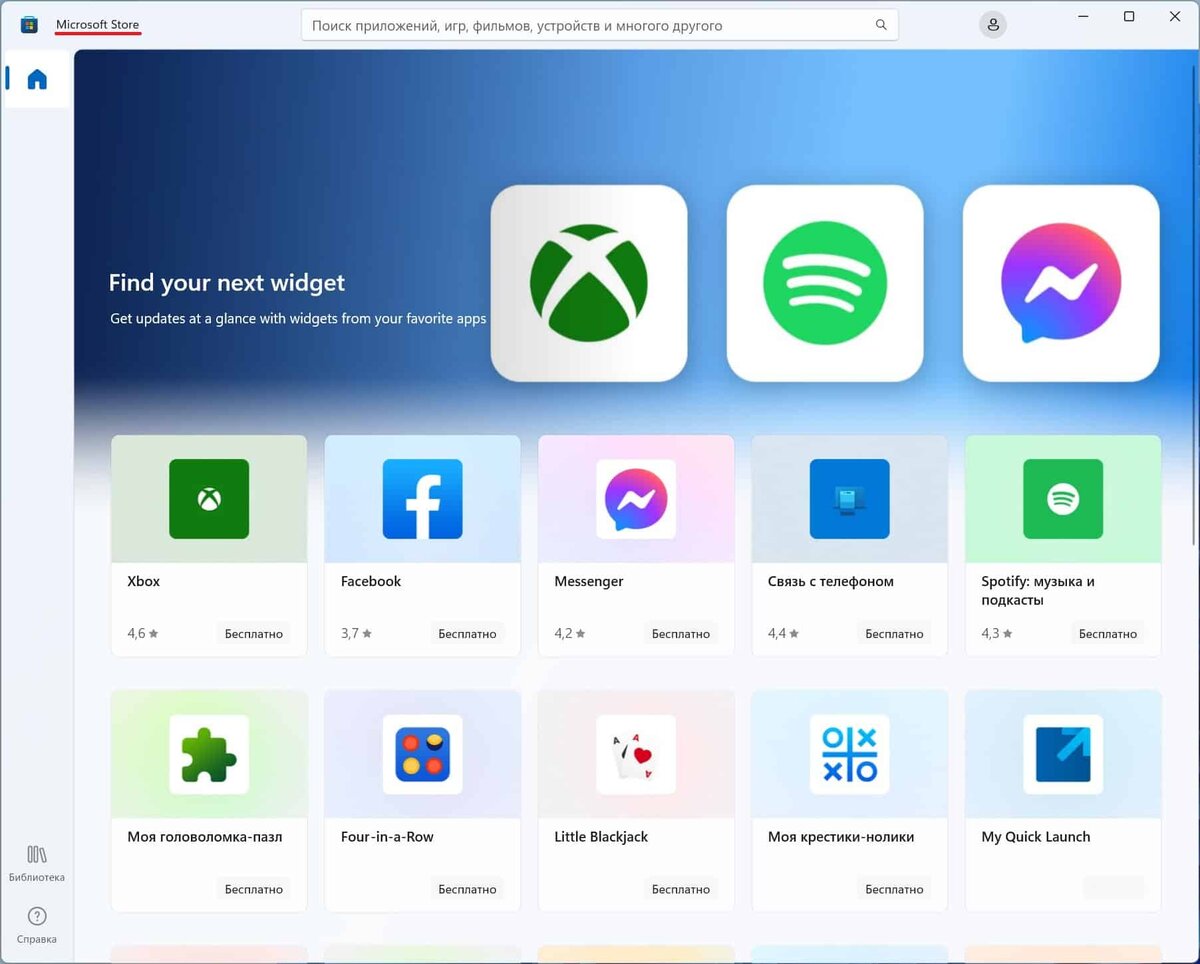This screenshot has width=1200, height=964.
Task: Open the My Quick Launch icon
Action: pyautogui.click(x=1063, y=754)
